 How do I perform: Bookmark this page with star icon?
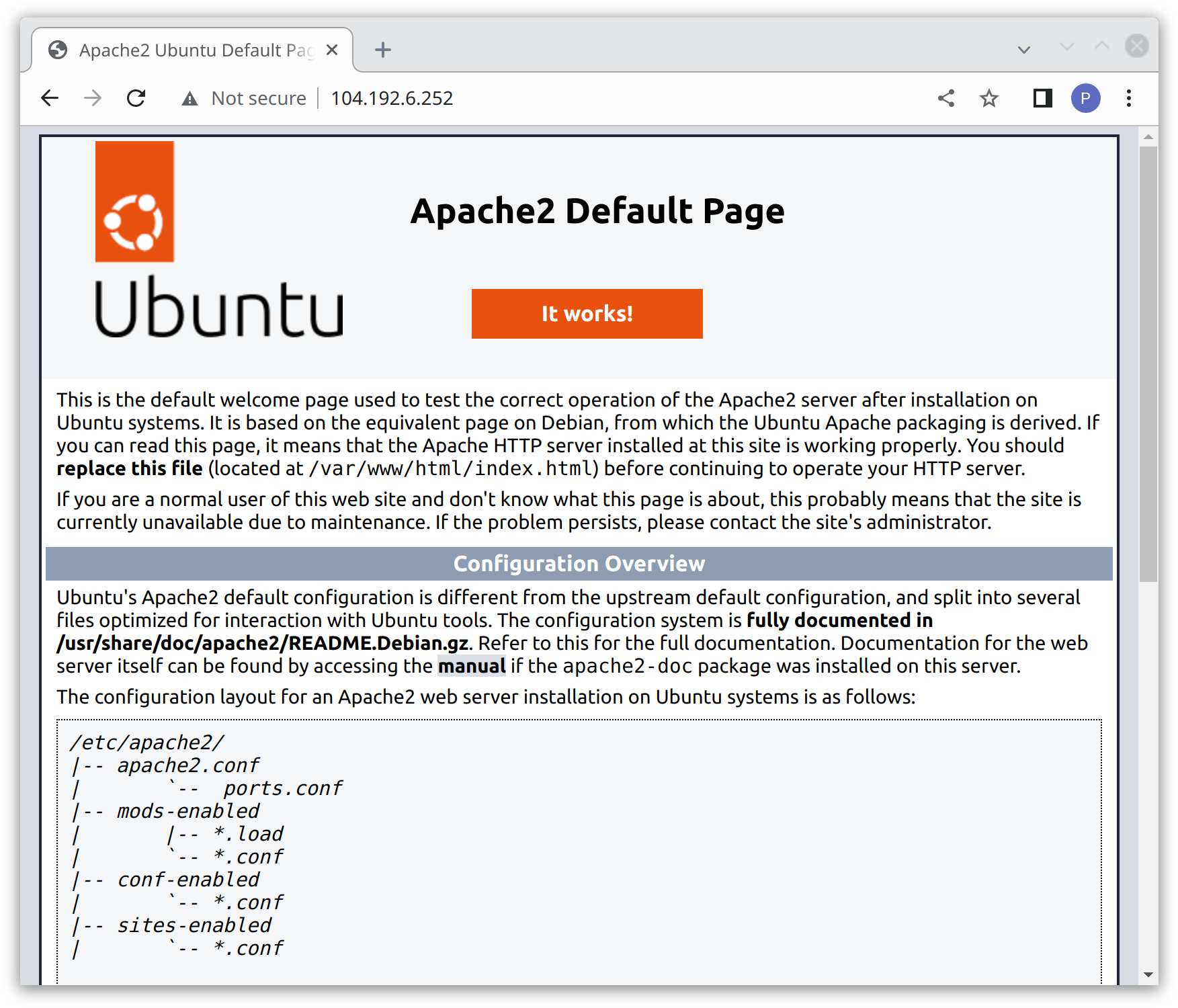point(989,98)
